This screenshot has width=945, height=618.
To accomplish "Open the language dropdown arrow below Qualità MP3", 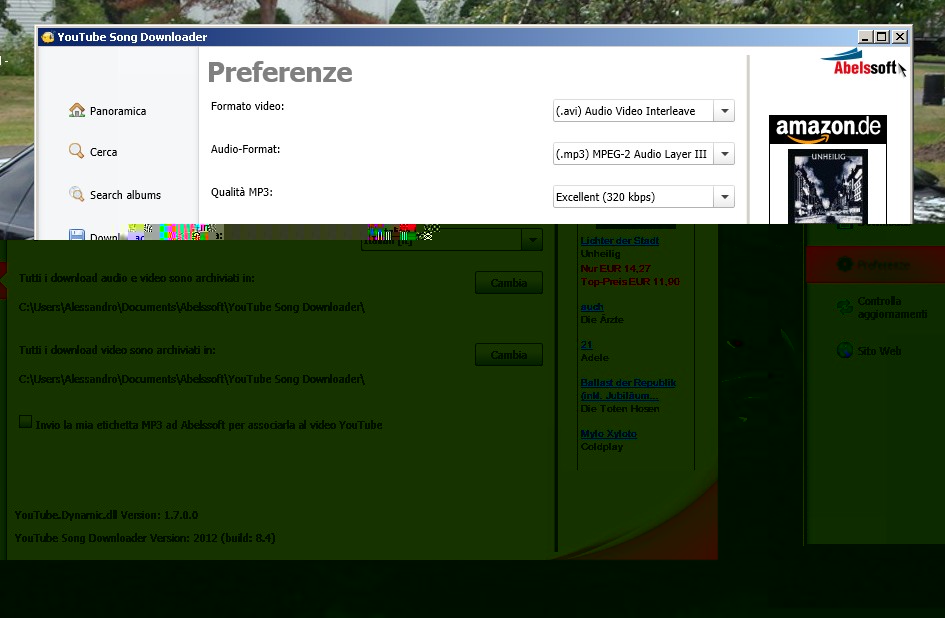I will (532, 240).
